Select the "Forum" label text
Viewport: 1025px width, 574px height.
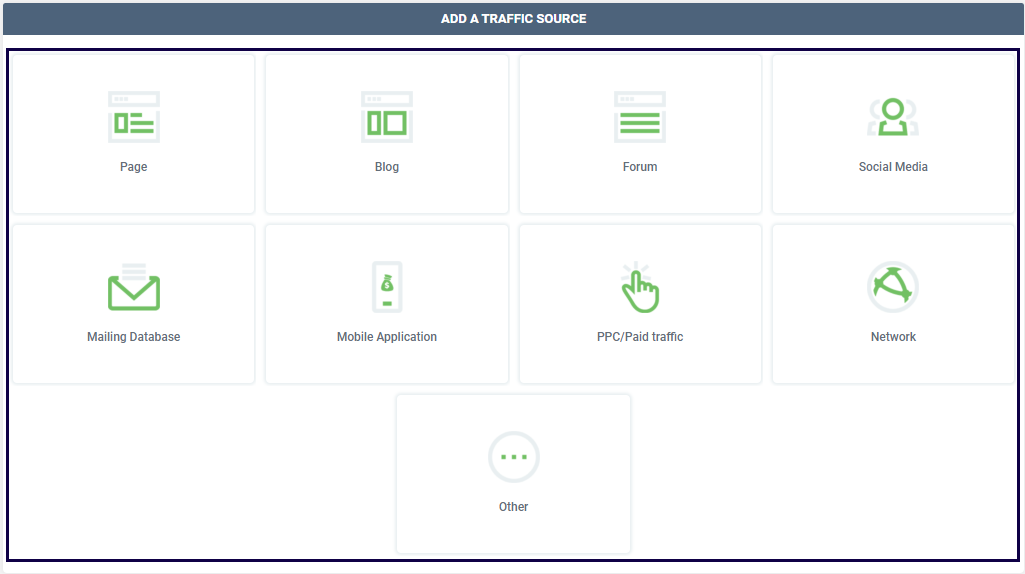(x=640, y=167)
